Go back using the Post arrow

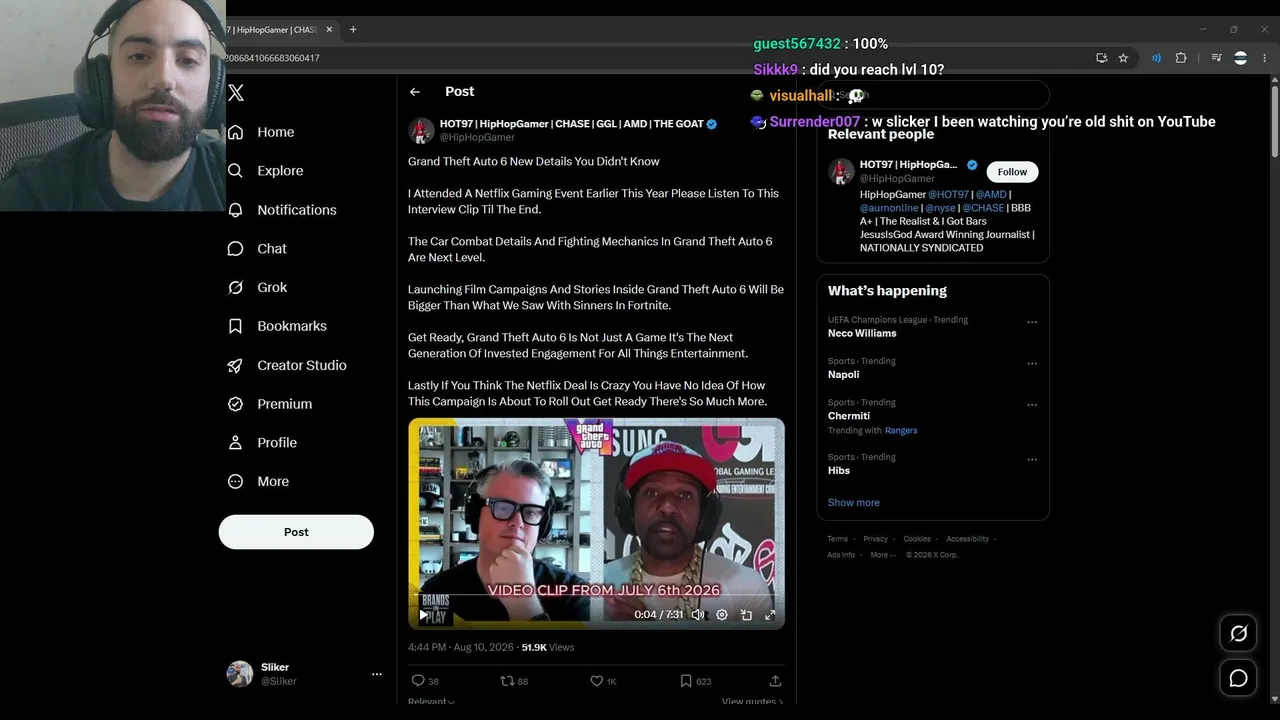pyautogui.click(x=415, y=92)
